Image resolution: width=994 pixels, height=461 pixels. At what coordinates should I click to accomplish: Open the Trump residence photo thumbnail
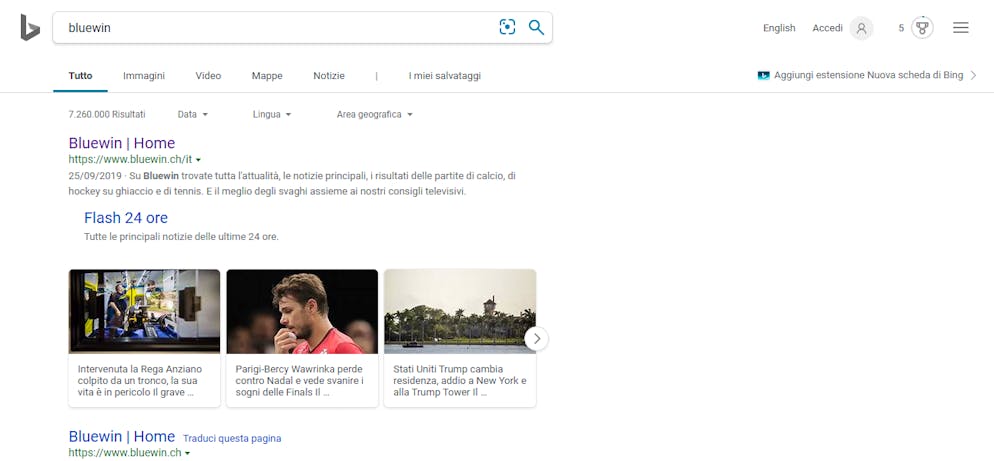click(460, 311)
